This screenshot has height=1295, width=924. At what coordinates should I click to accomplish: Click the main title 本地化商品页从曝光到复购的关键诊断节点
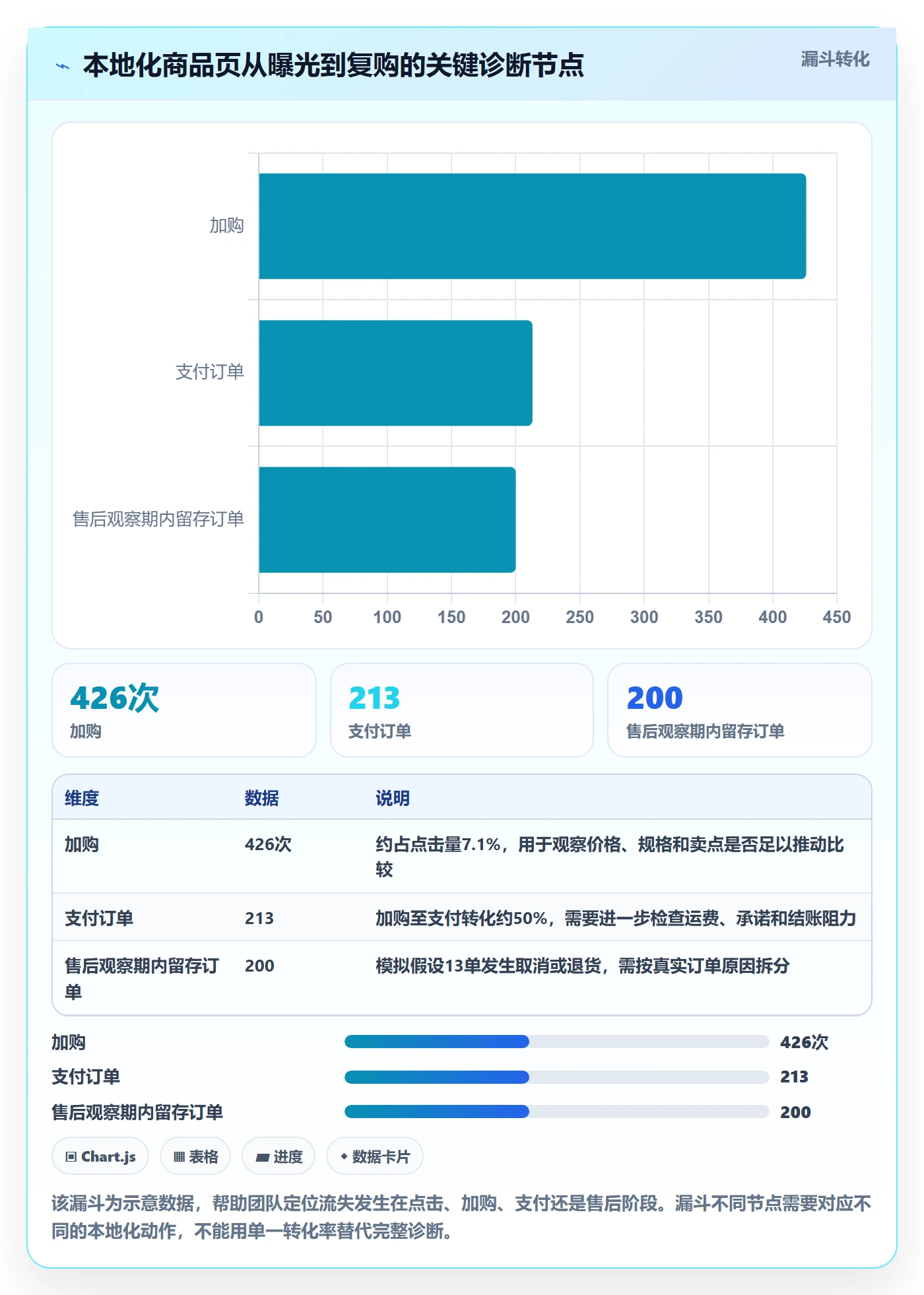pos(333,65)
